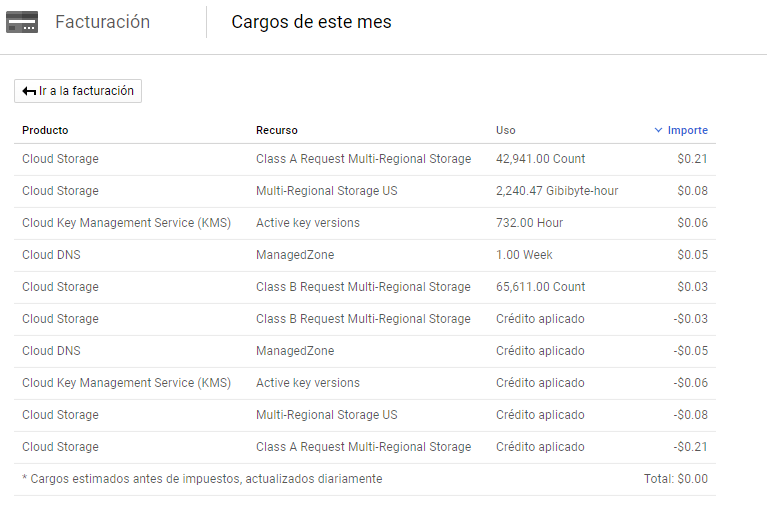Click the $0.08 amount value
This screenshot has width=767, height=525.
[692, 191]
